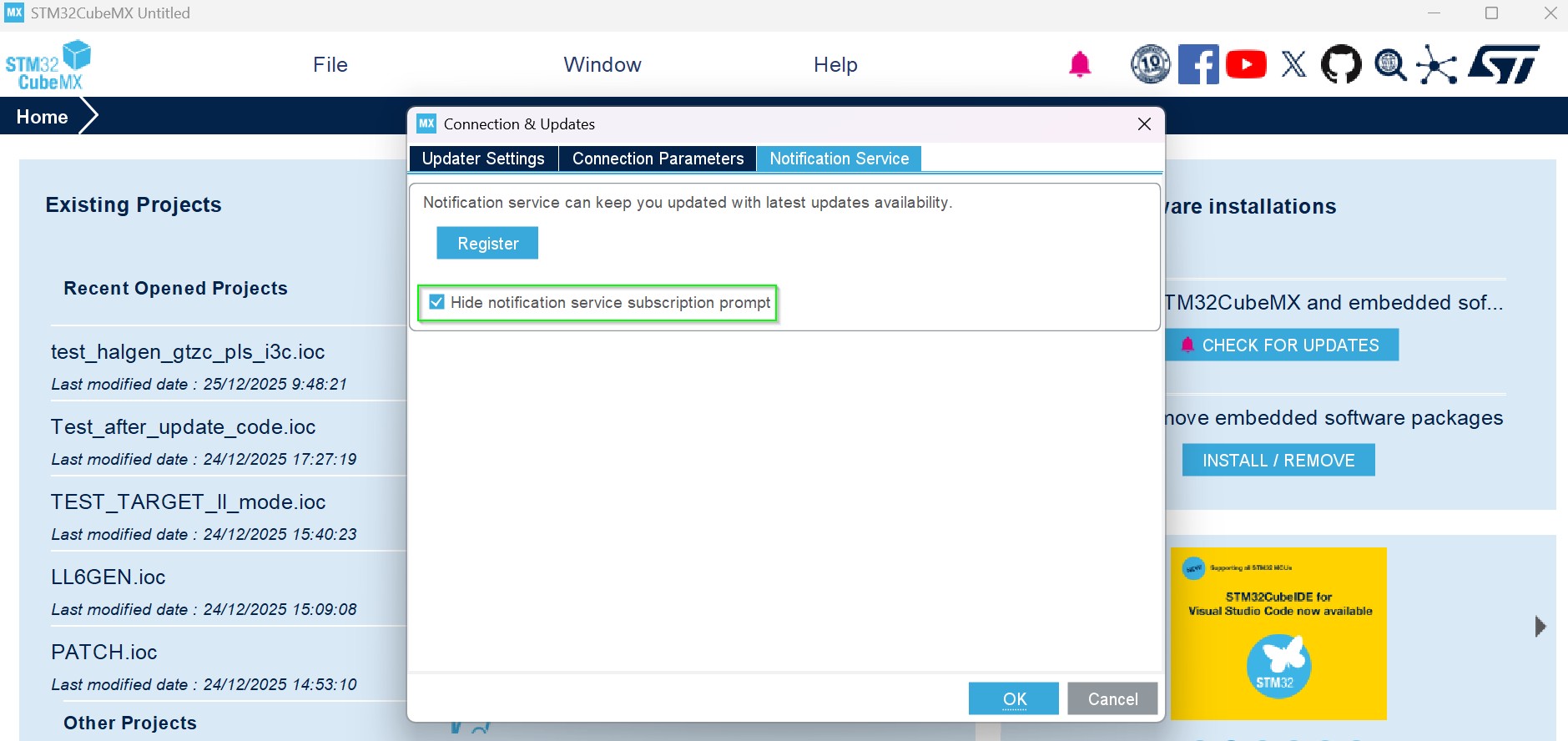The width and height of the screenshot is (1568, 741).
Task: Maximize the STM32CubeMX window
Action: [1492, 13]
